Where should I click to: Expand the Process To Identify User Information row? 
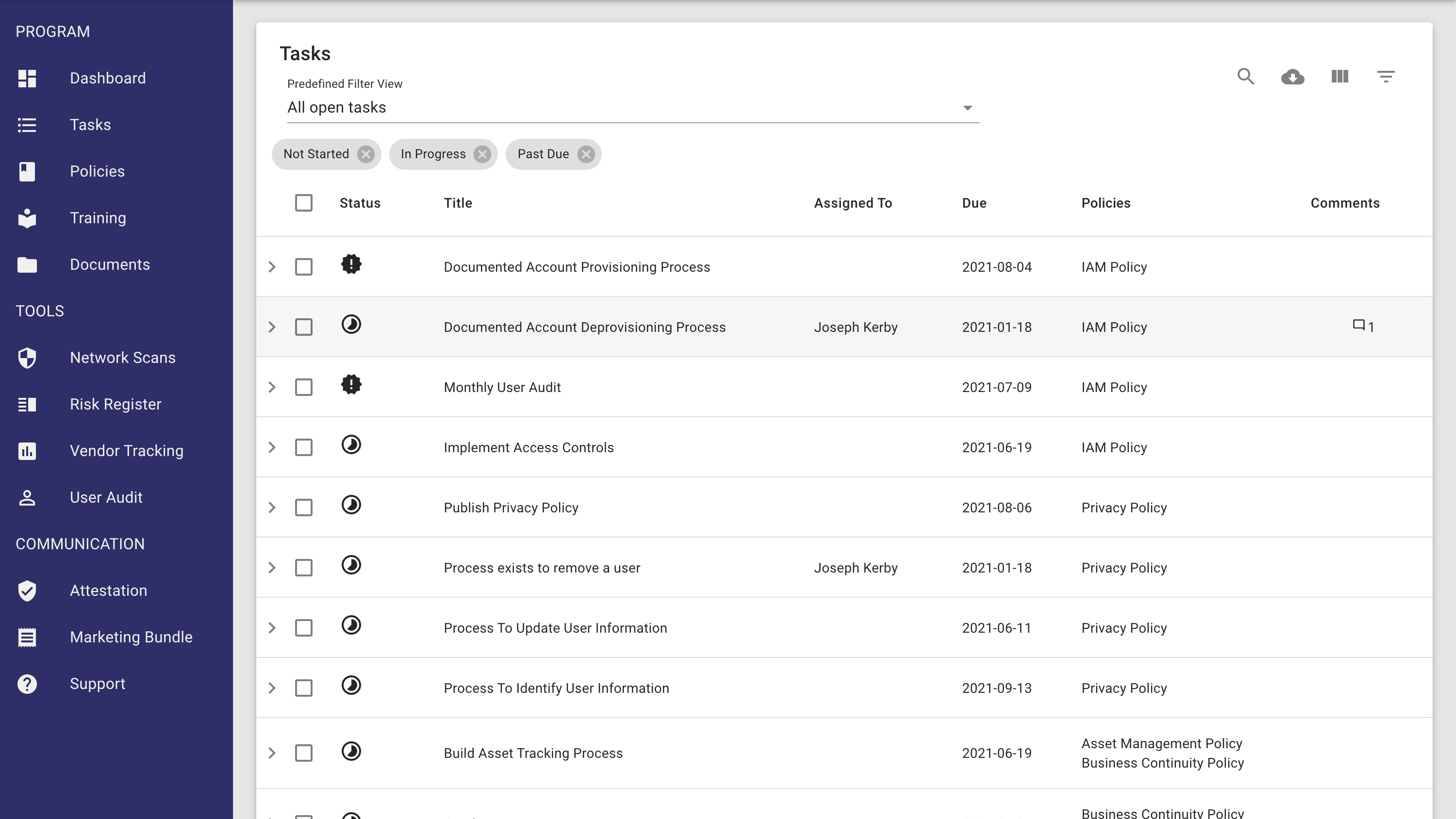click(x=272, y=688)
